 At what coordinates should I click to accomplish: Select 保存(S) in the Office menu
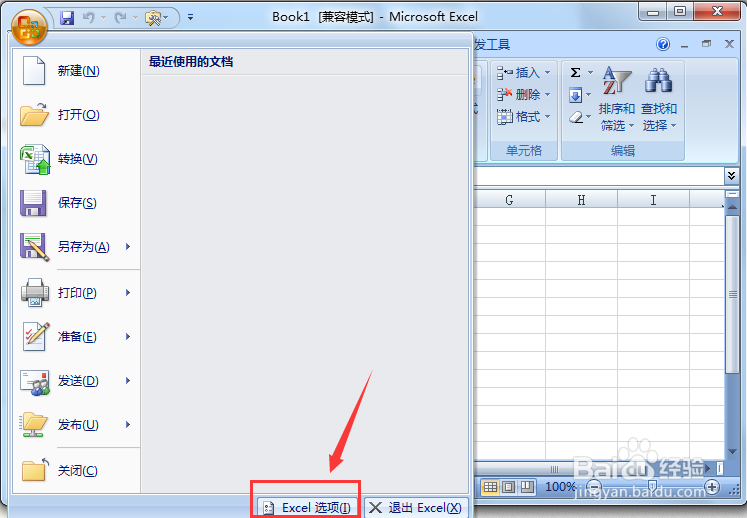coord(76,203)
